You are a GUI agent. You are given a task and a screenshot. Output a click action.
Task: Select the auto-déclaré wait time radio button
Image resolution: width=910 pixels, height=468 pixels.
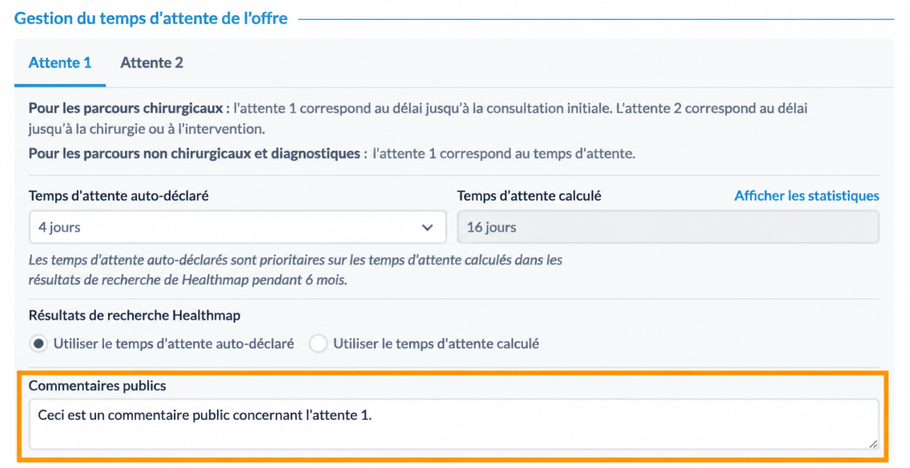38,344
